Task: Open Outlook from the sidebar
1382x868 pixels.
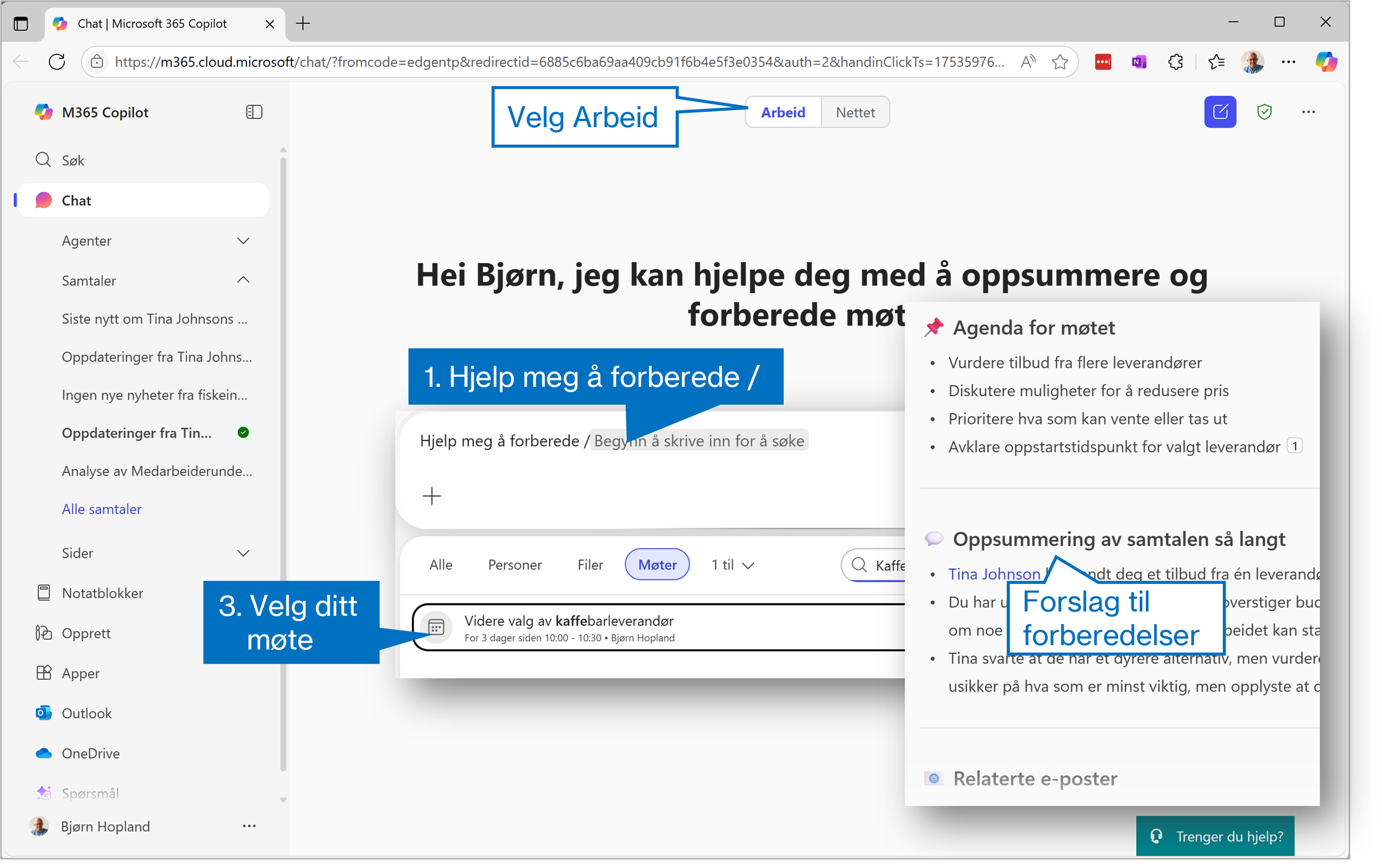Action: (86, 713)
